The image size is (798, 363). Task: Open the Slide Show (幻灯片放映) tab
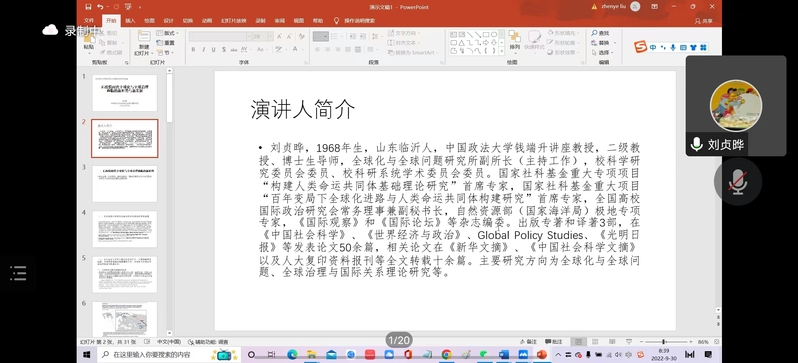pos(234,21)
